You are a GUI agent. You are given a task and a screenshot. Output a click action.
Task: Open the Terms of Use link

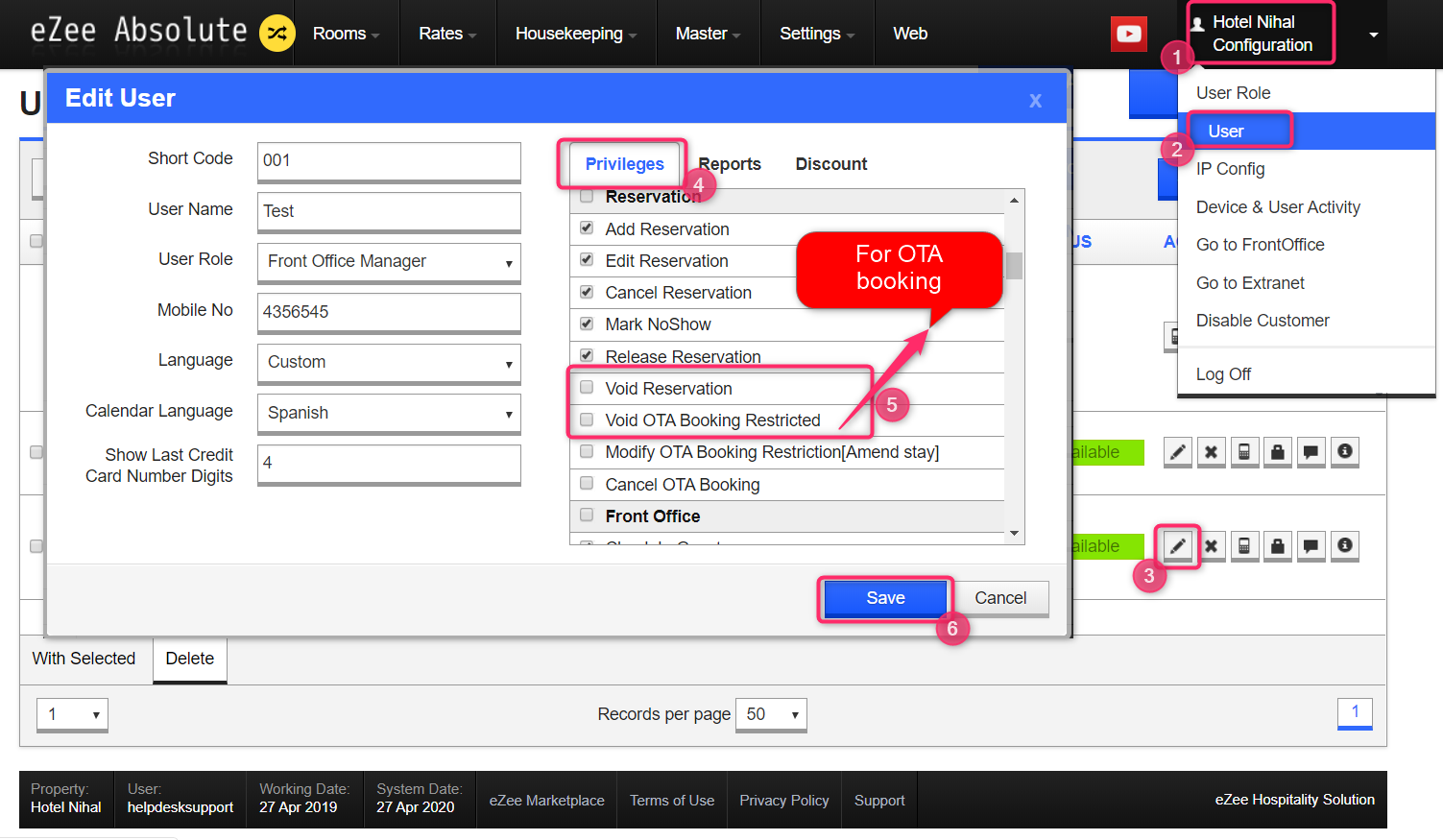(672, 801)
